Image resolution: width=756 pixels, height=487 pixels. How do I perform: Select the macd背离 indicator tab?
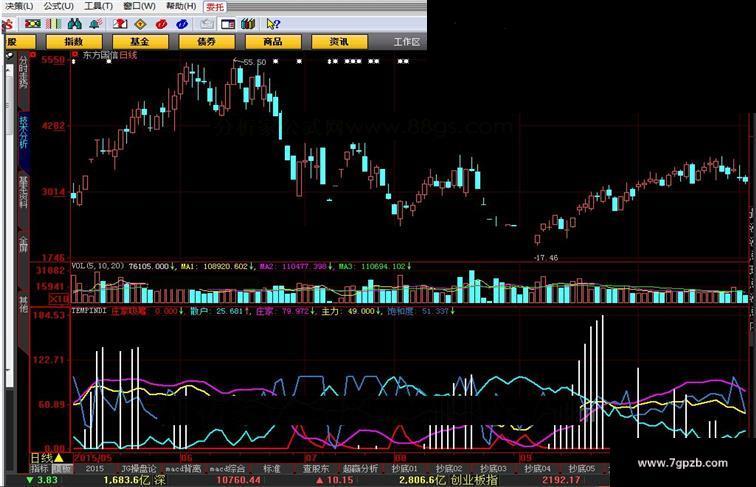click(183, 468)
